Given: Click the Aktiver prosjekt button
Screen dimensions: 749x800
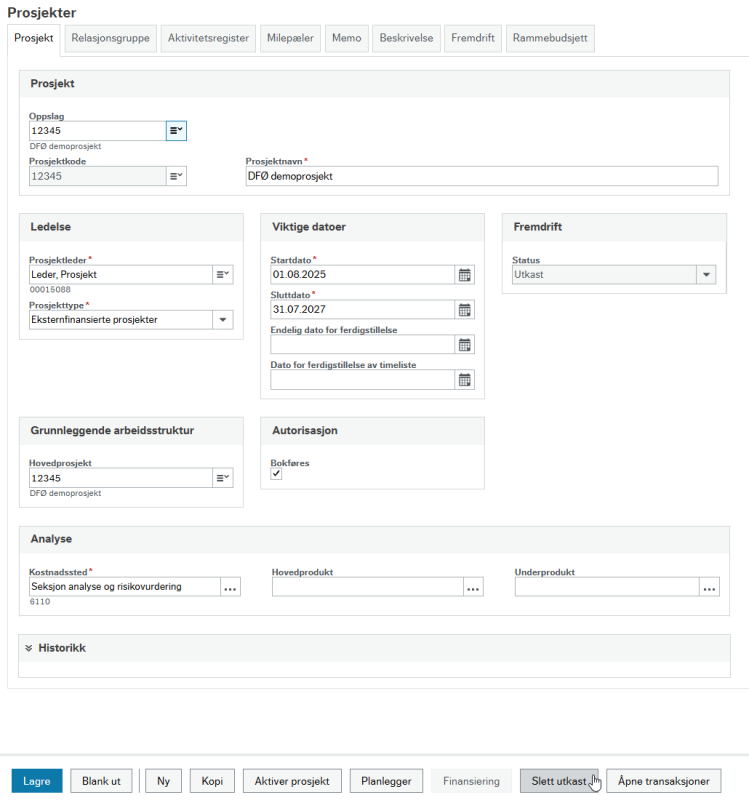Looking at the screenshot, I should [x=292, y=781].
